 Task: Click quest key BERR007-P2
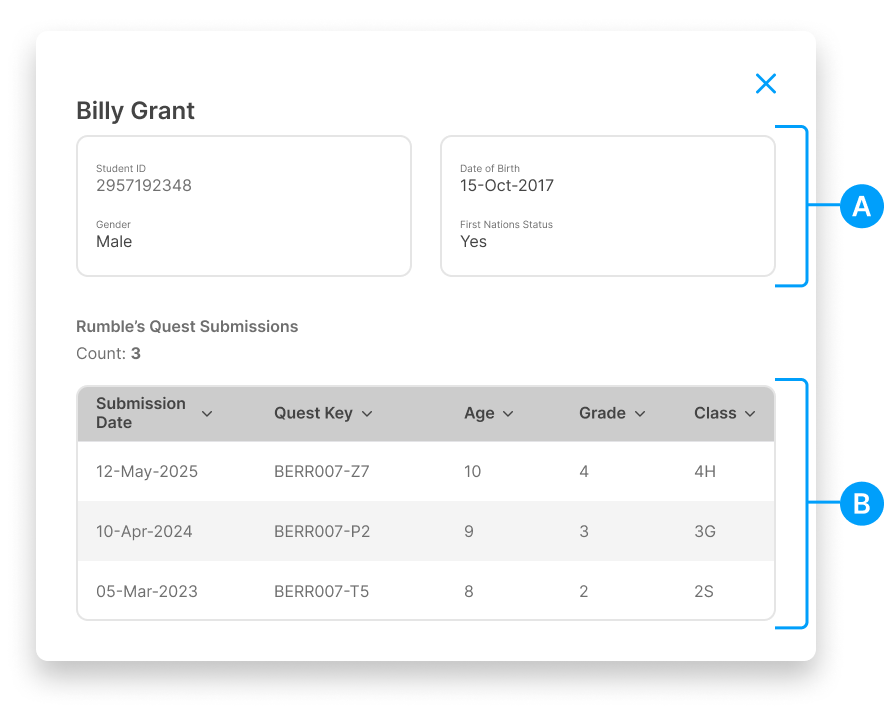(322, 531)
